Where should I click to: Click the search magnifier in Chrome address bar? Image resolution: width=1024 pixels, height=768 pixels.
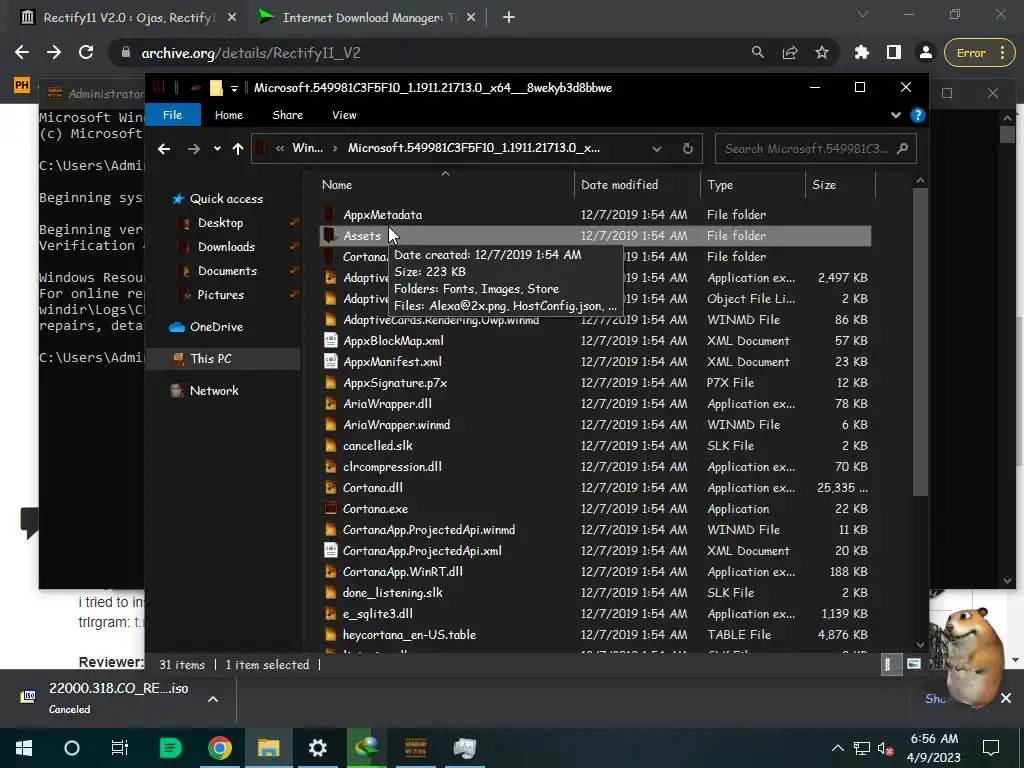(x=758, y=52)
